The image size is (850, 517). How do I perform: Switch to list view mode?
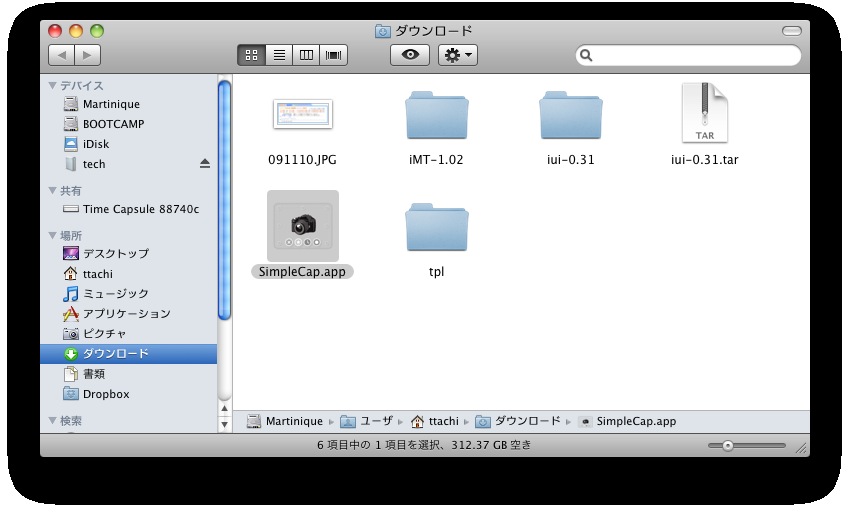tap(279, 55)
